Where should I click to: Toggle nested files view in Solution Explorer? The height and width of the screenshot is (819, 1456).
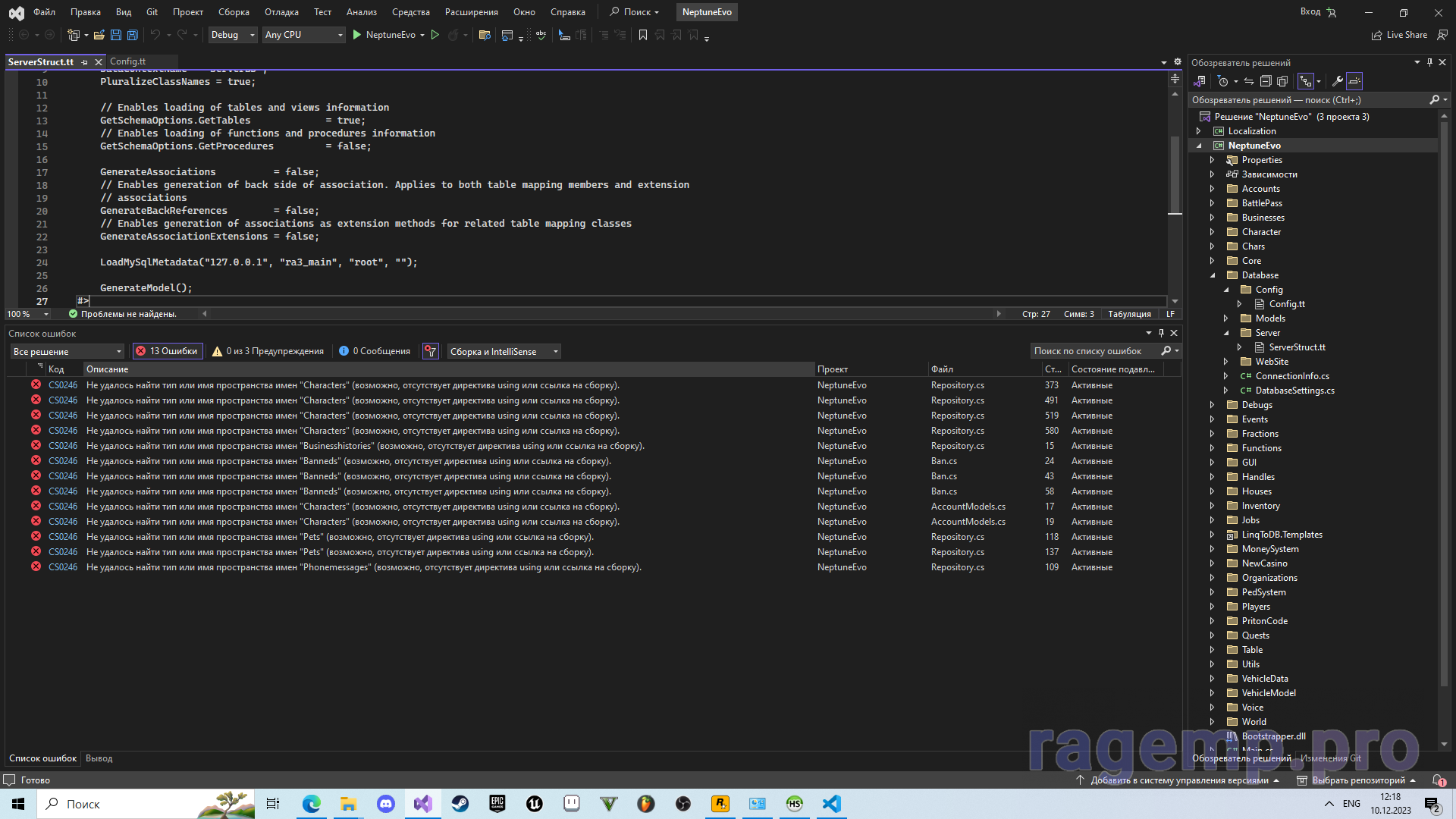pyautogui.click(x=1305, y=81)
